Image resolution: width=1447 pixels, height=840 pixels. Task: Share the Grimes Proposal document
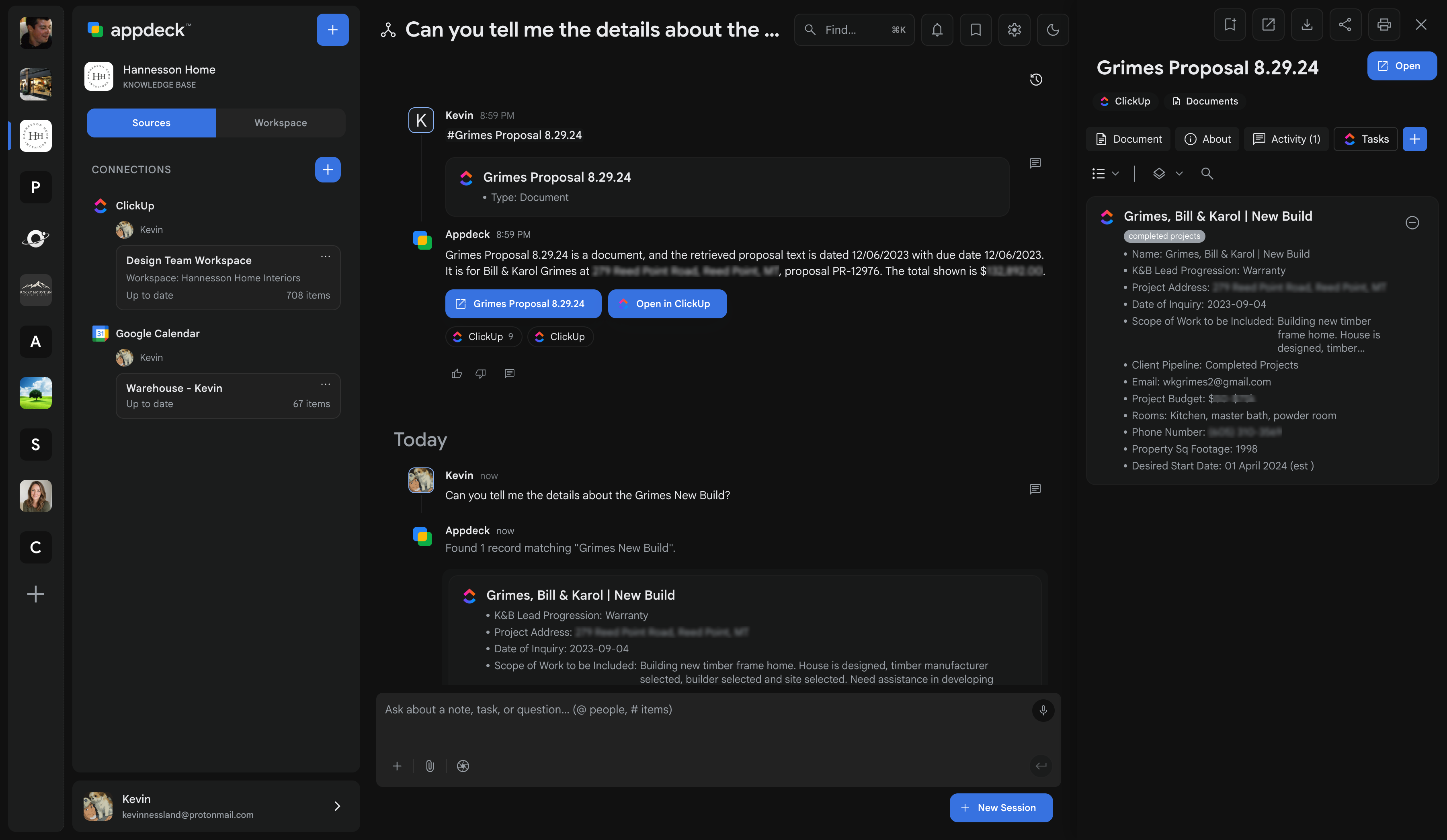(1345, 25)
